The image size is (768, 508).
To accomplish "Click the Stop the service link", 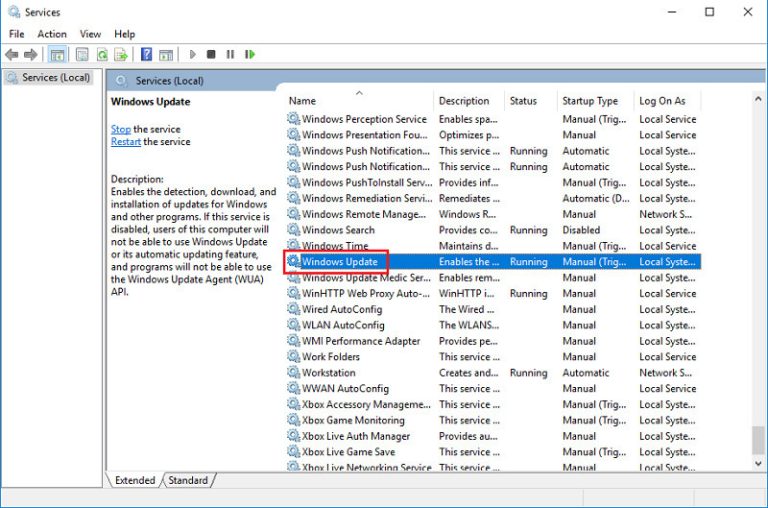I will click(120, 129).
